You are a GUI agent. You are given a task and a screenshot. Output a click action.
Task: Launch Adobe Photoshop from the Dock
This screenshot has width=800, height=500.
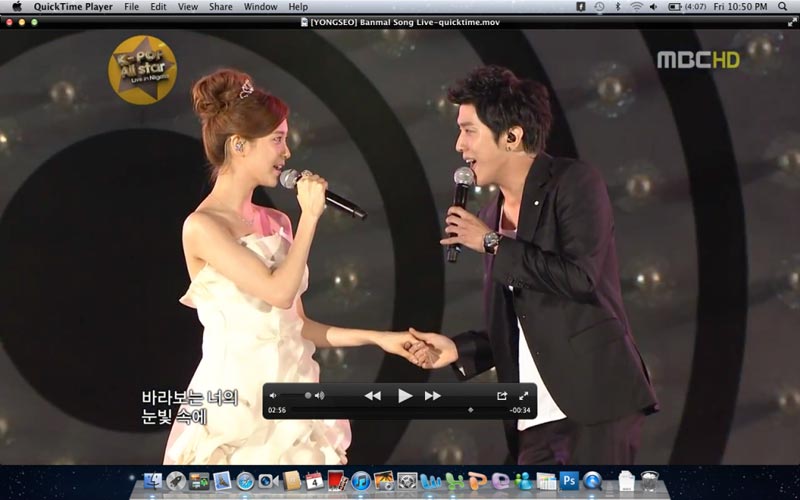[x=569, y=481]
